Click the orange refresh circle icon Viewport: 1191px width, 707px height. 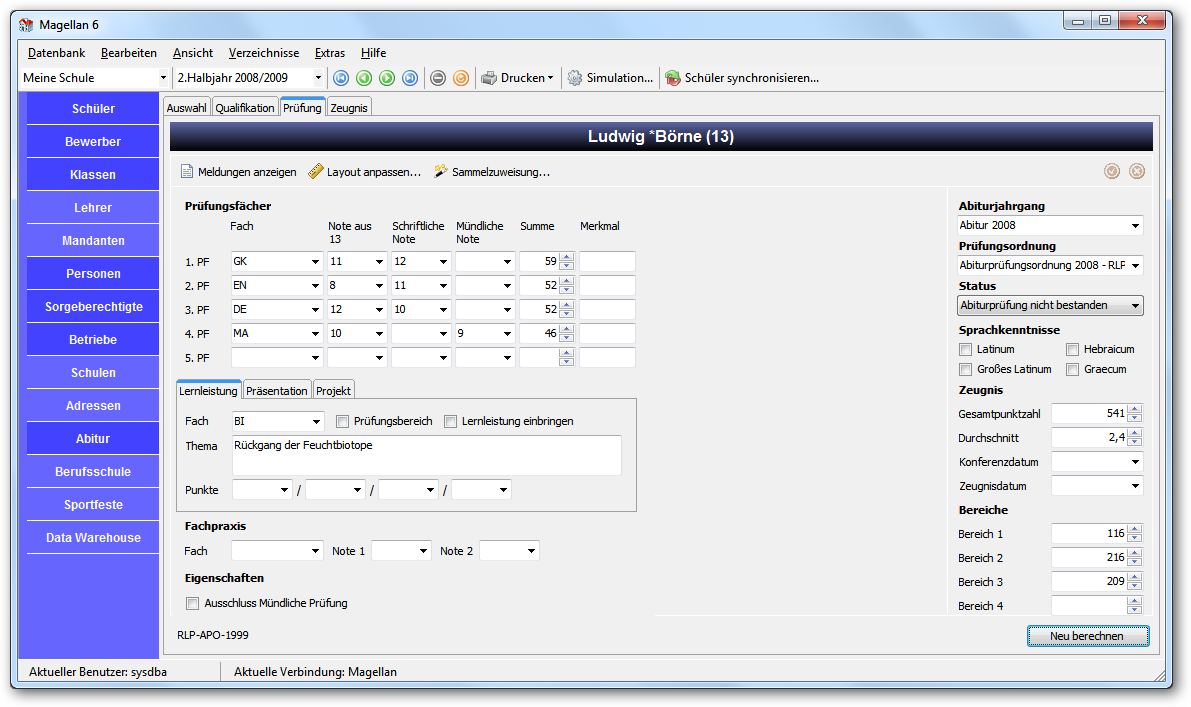pyautogui.click(x=461, y=78)
